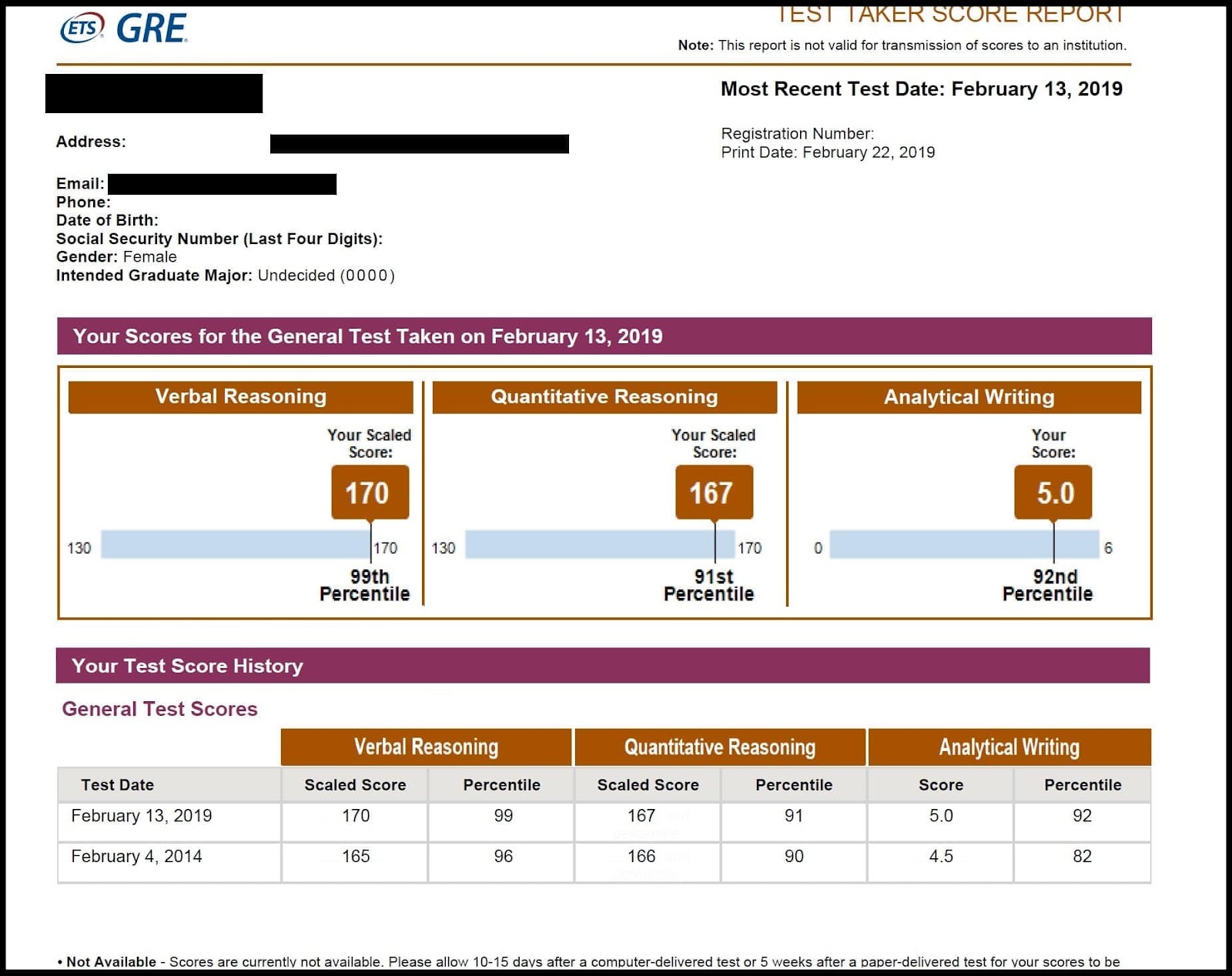Click the table's Analytical Writing column group header

[1009, 747]
